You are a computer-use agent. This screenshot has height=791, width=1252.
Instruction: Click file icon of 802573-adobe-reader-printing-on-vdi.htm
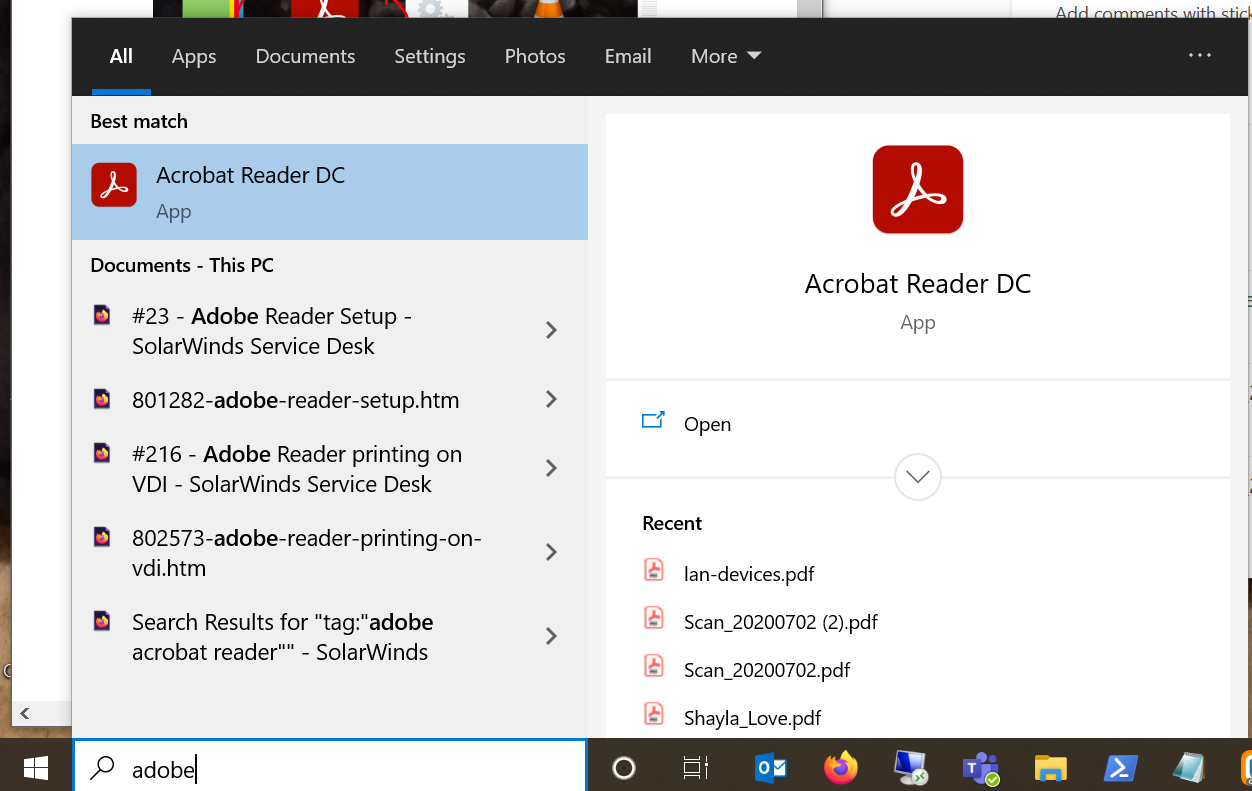(102, 537)
